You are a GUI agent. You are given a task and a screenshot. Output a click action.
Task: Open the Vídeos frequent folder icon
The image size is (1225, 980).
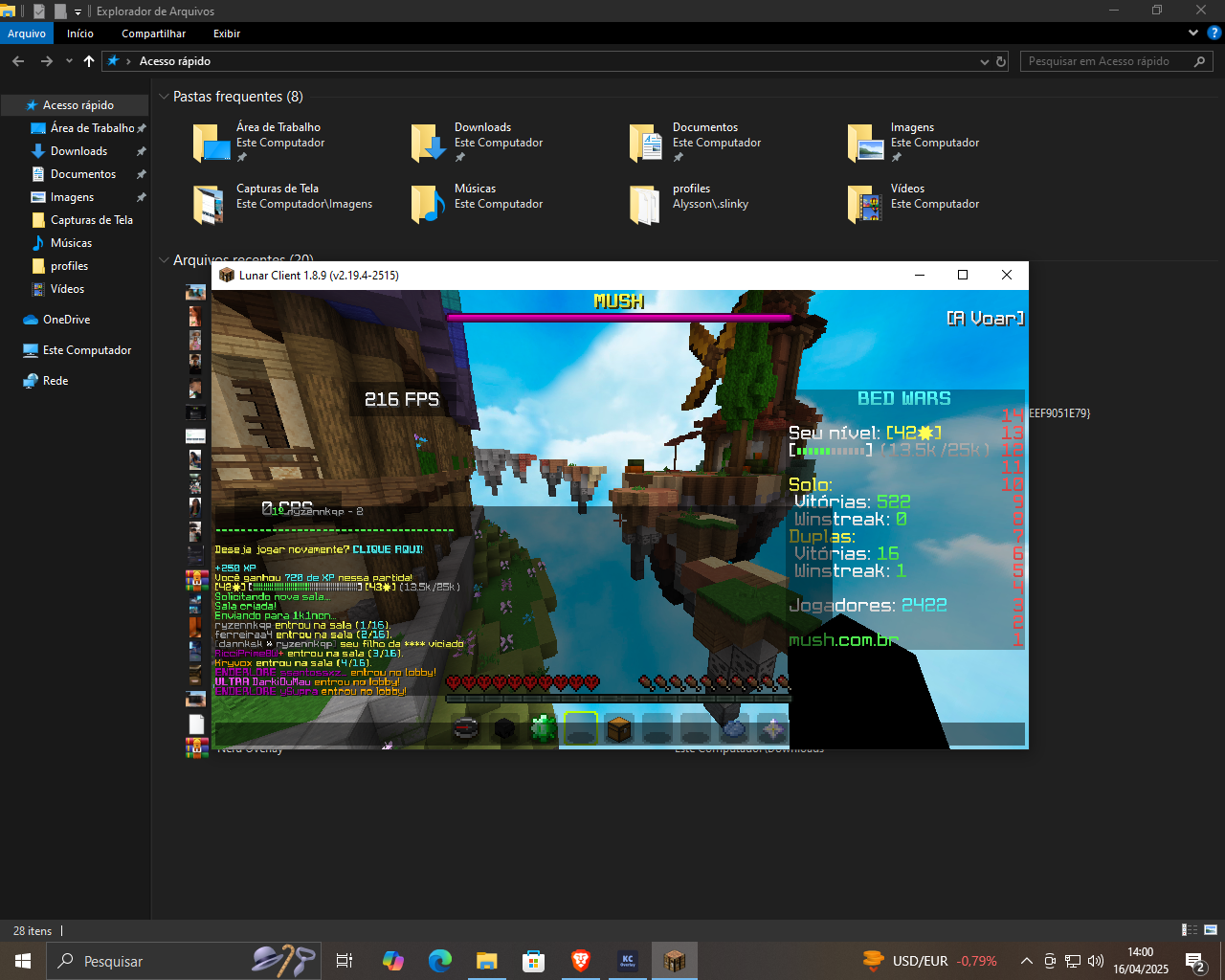865,204
